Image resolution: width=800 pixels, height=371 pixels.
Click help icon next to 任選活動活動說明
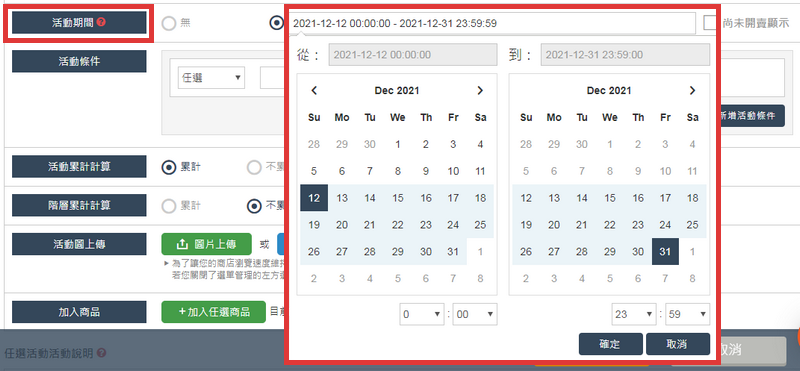coord(101,353)
